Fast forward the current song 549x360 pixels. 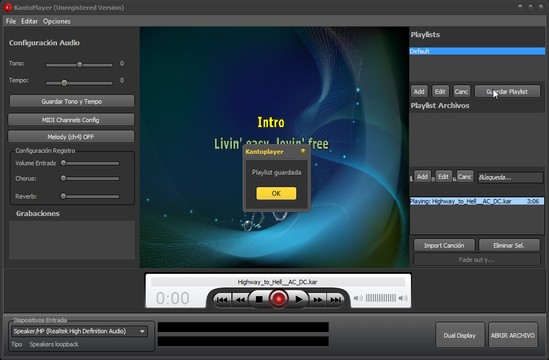coord(318,299)
